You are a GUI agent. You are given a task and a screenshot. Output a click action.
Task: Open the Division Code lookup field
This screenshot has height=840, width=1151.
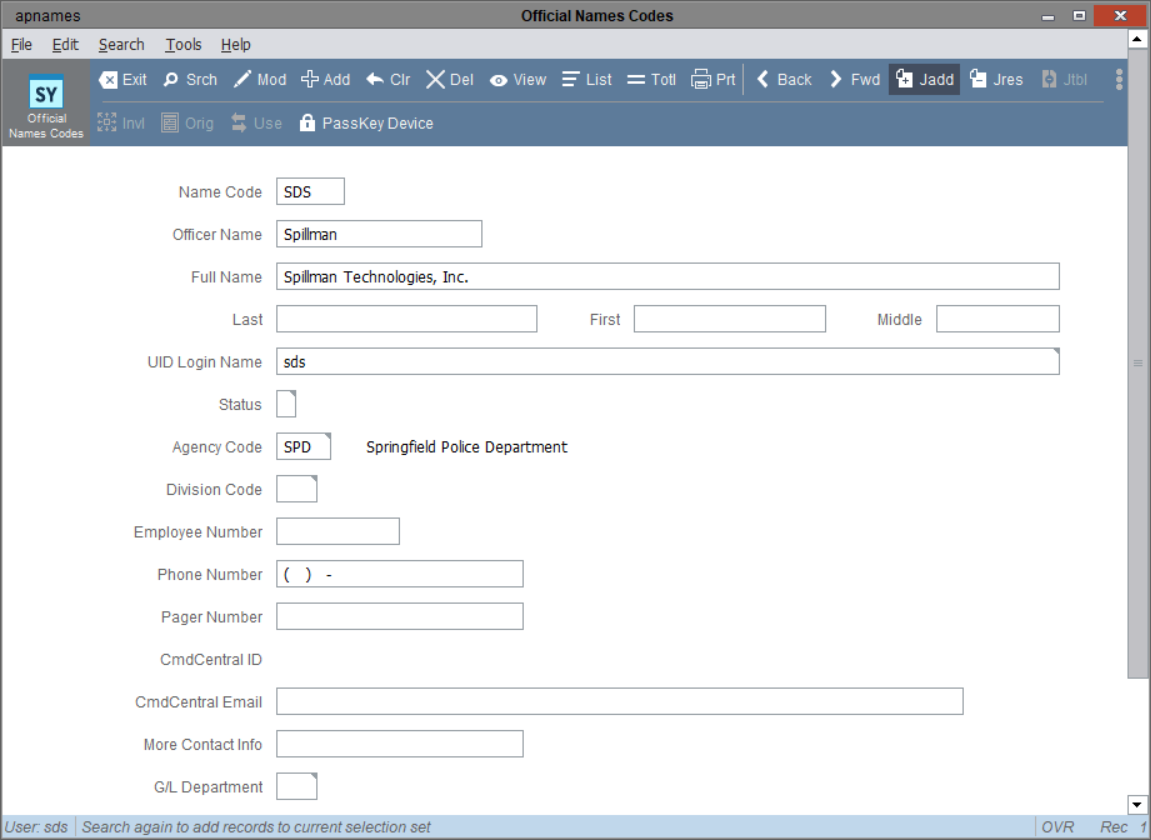click(297, 489)
